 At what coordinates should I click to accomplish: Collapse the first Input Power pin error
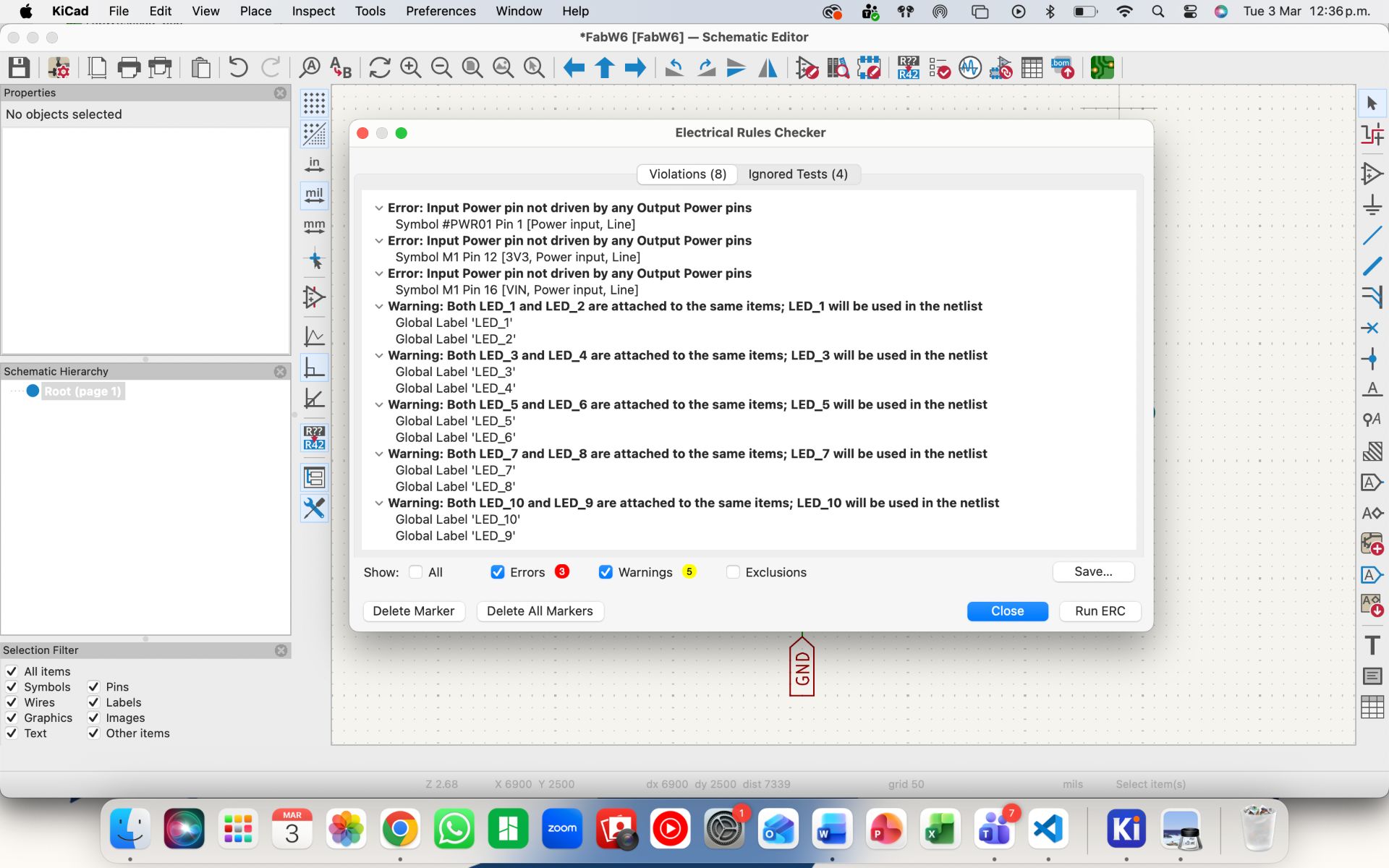(378, 208)
